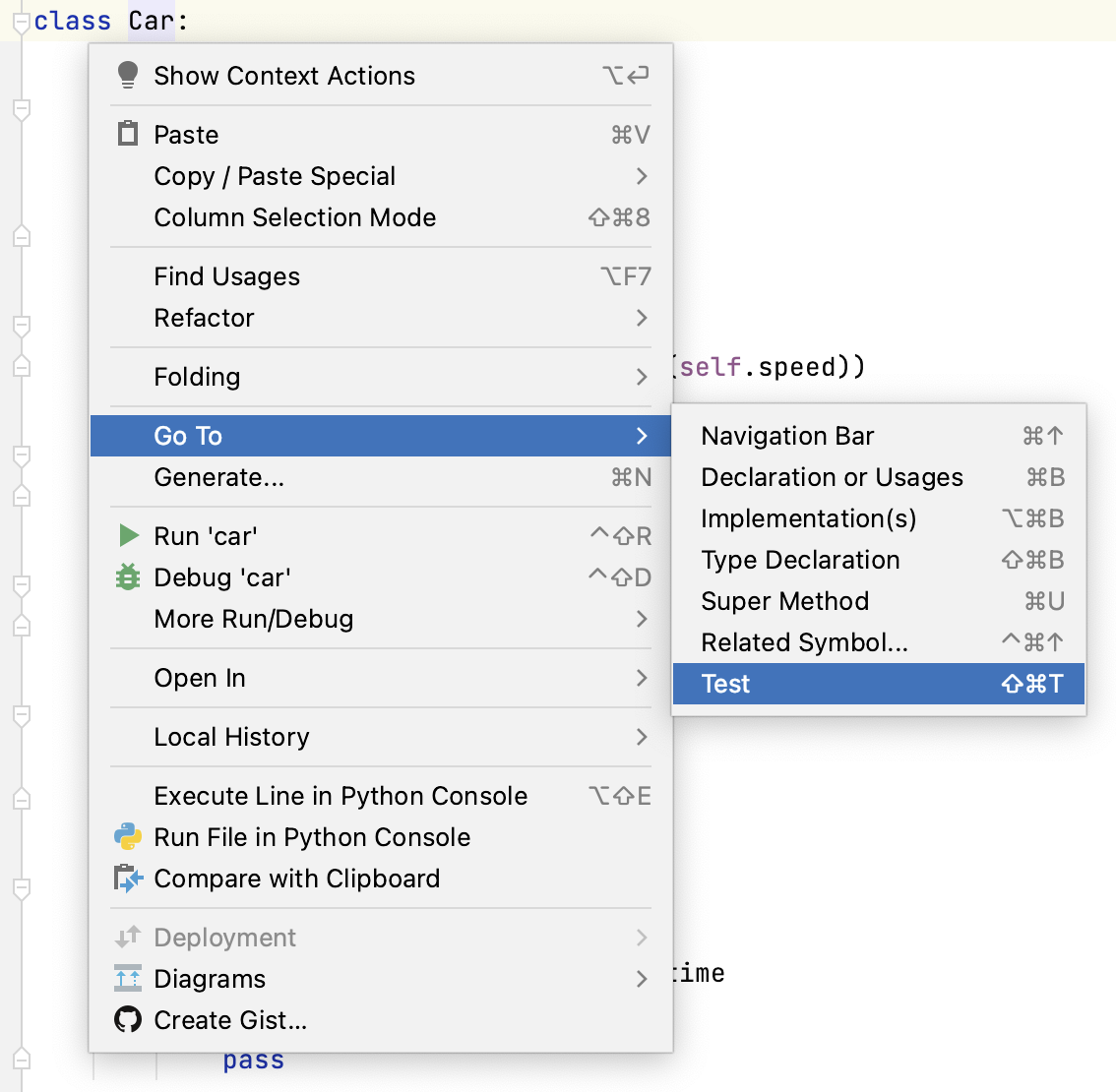The image size is (1116, 1092).
Task: Choose Declaration or Usages
Action: point(832,477)
